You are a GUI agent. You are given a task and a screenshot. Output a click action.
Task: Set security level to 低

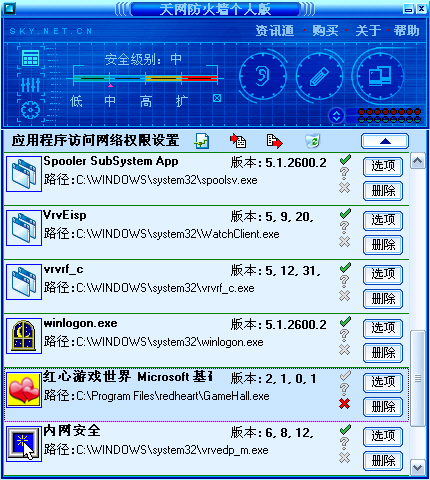point(76,101)
